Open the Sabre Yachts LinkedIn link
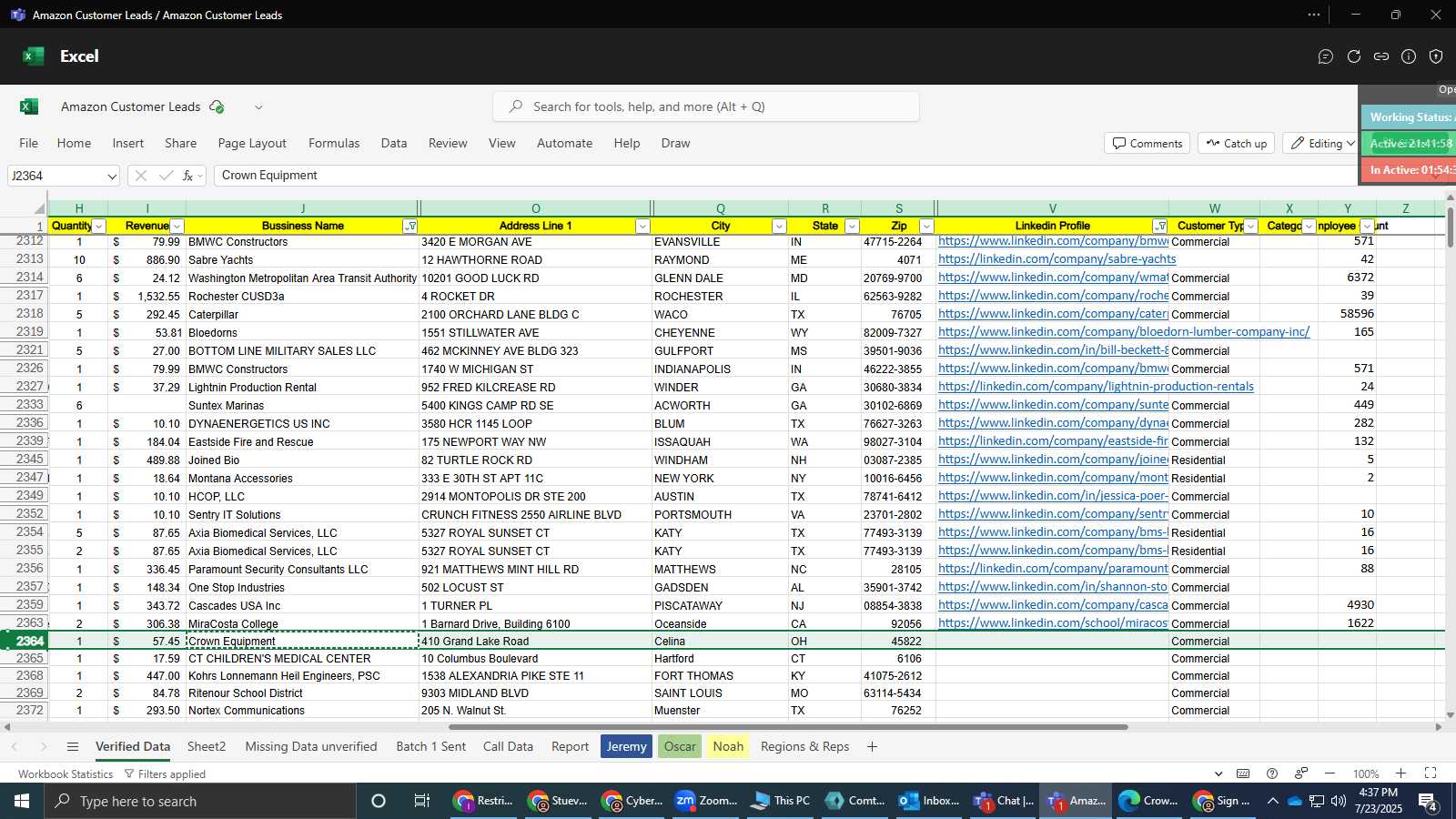The image size is (1456, 819). pos(1057,259)
